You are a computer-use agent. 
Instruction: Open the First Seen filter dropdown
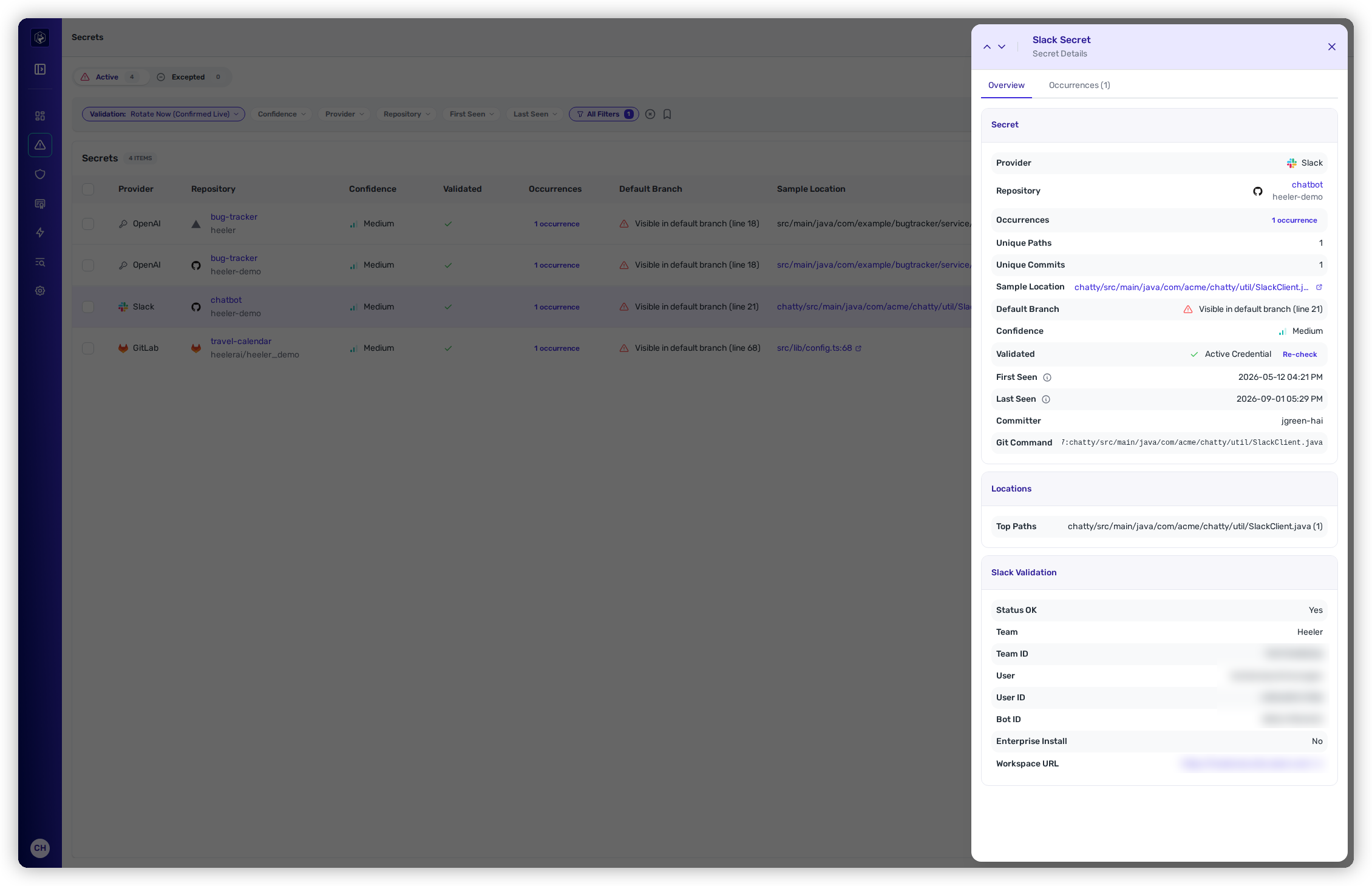472,114
